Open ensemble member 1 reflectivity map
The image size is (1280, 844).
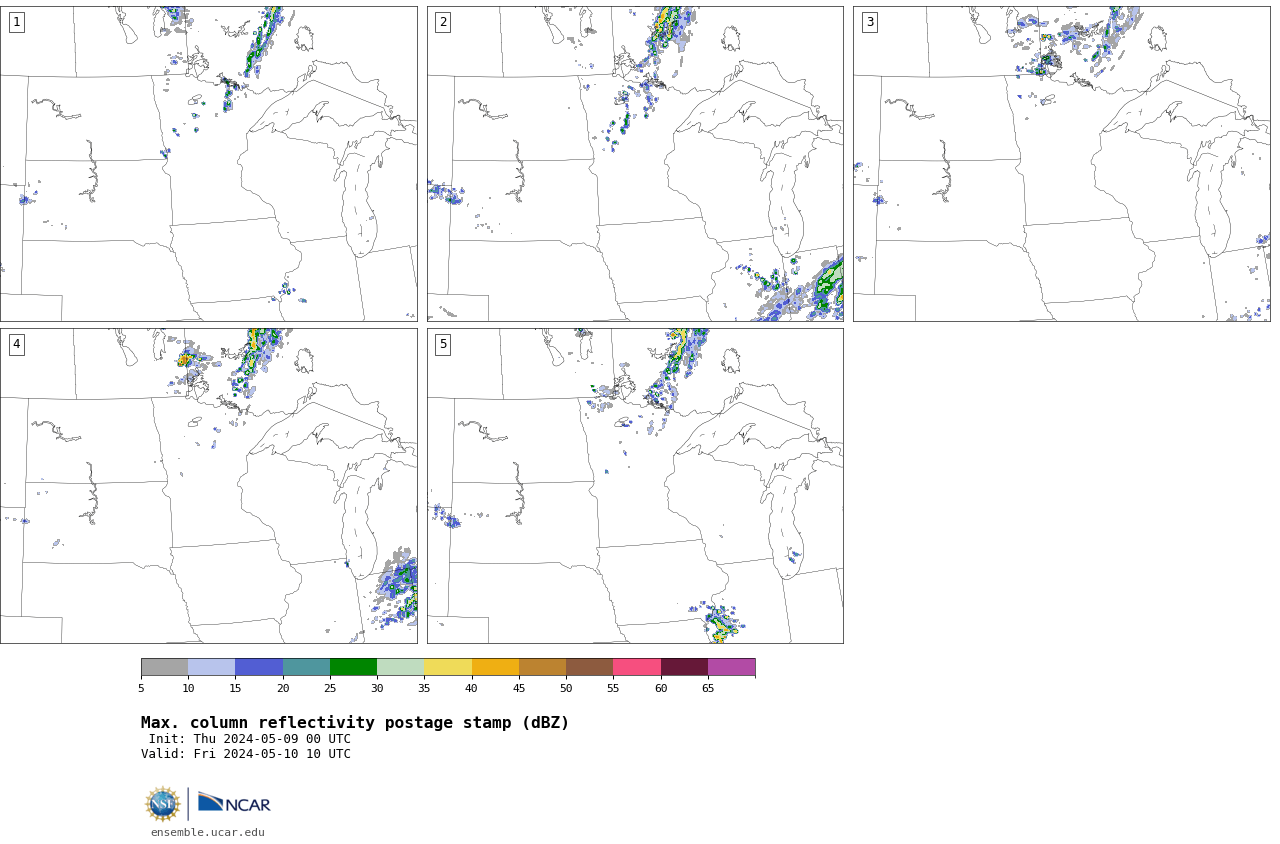coord(208,164)
